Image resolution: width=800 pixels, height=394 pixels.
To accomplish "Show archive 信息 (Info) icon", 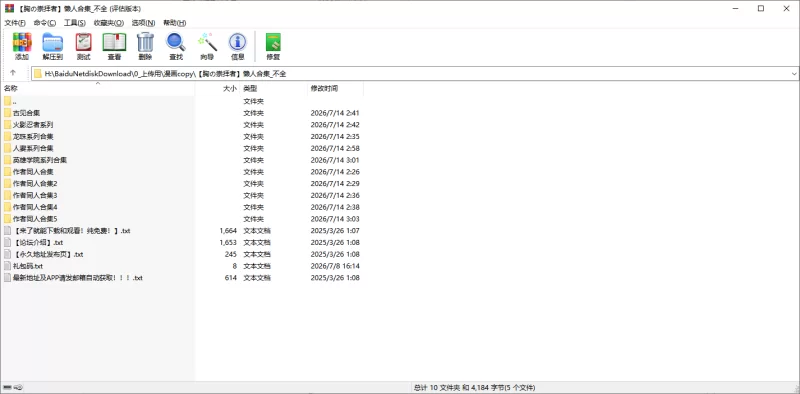I will click(x=238, y=42).
